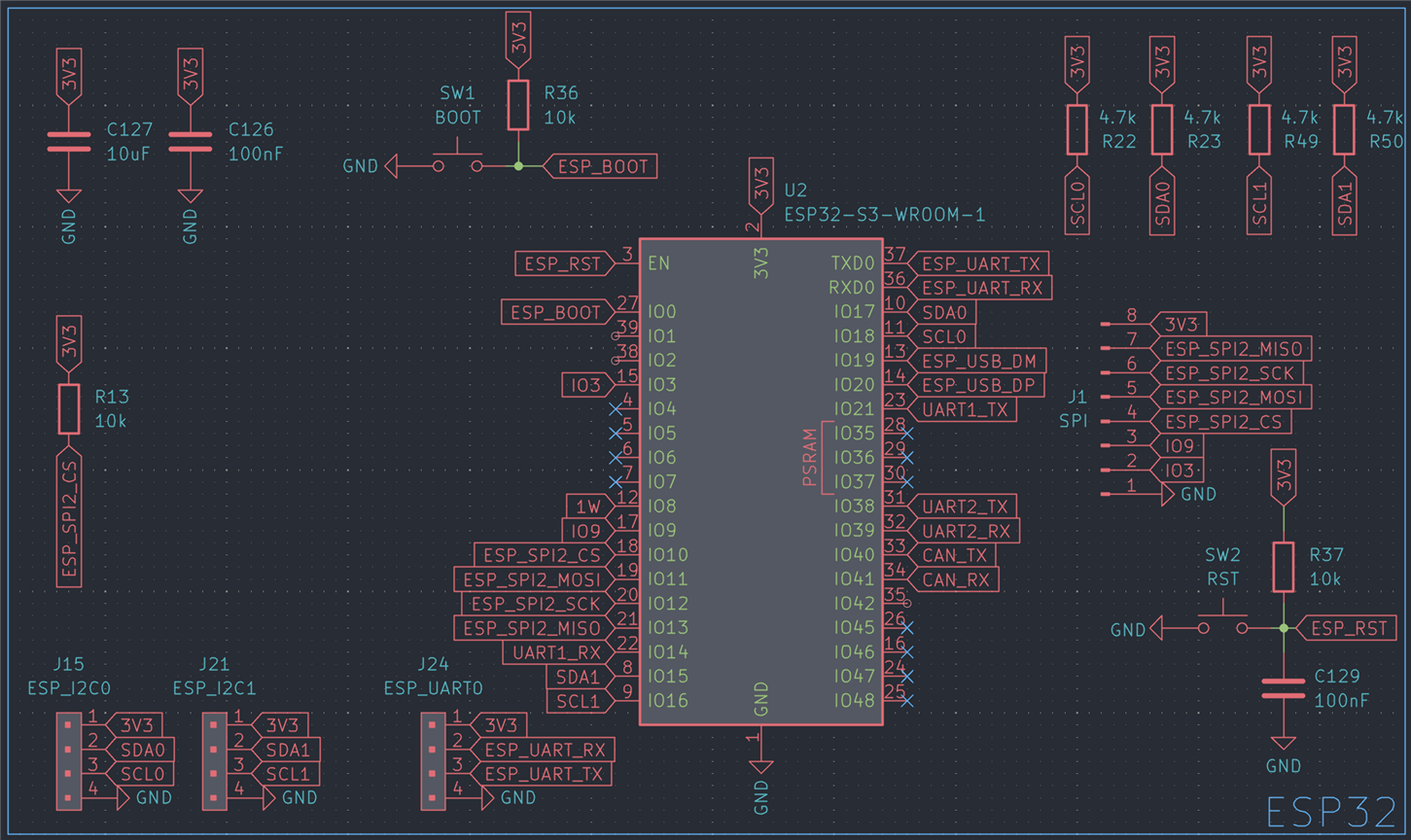Select the ESP_USB_DP net label
1411x840 pixels.
[x=977, y=385]
